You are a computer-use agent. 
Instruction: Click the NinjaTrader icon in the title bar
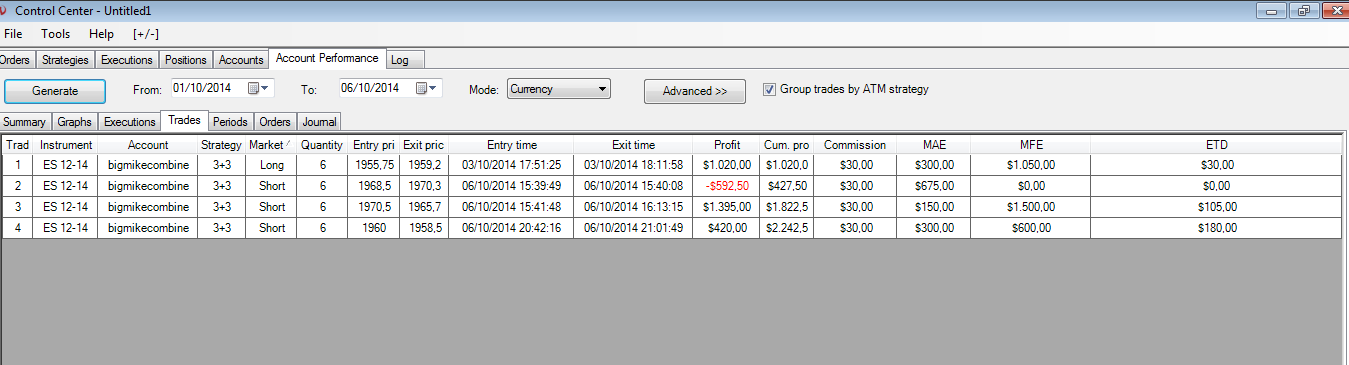coord(3,11)
